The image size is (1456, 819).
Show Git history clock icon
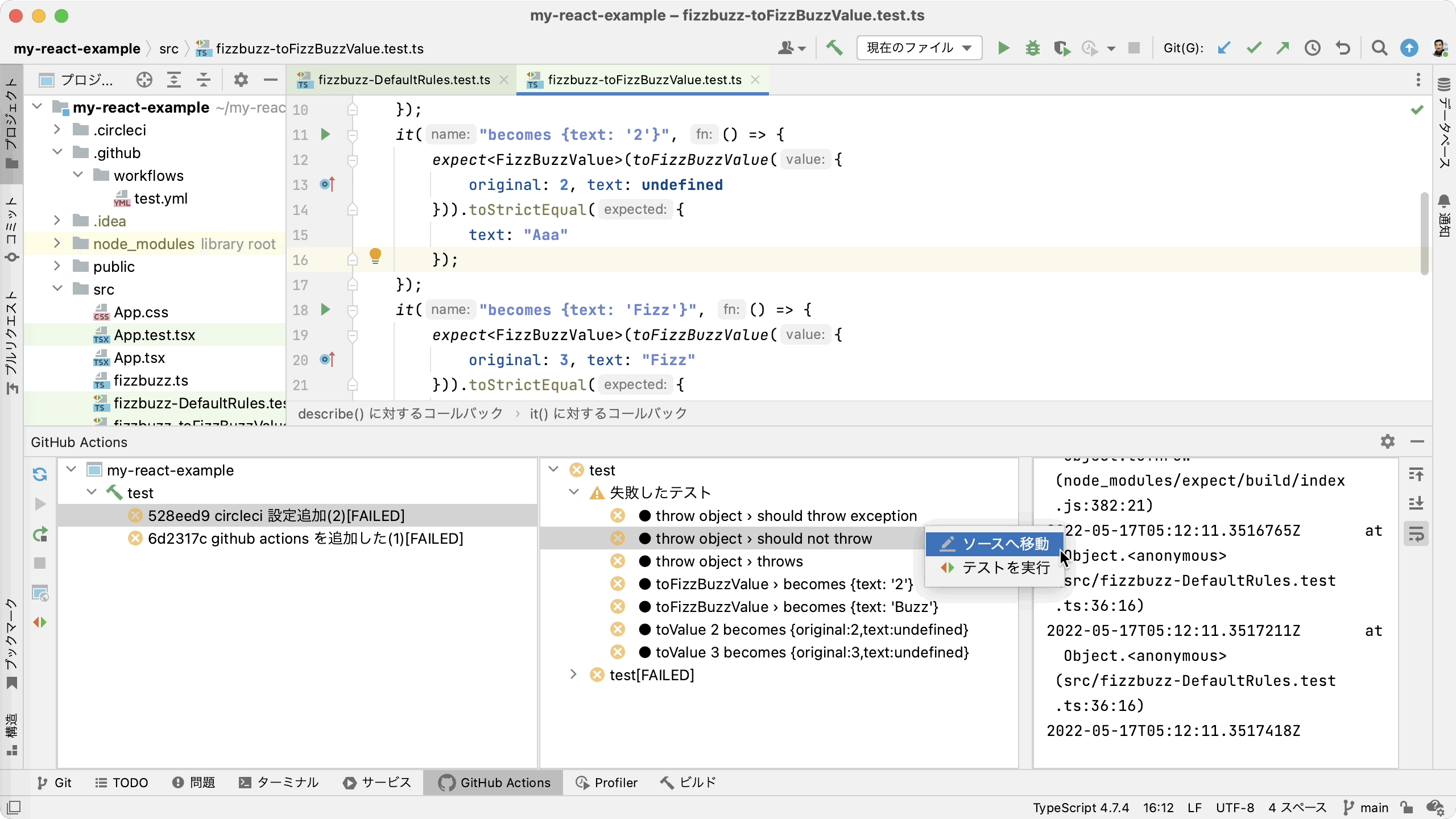coord(1313,48)
